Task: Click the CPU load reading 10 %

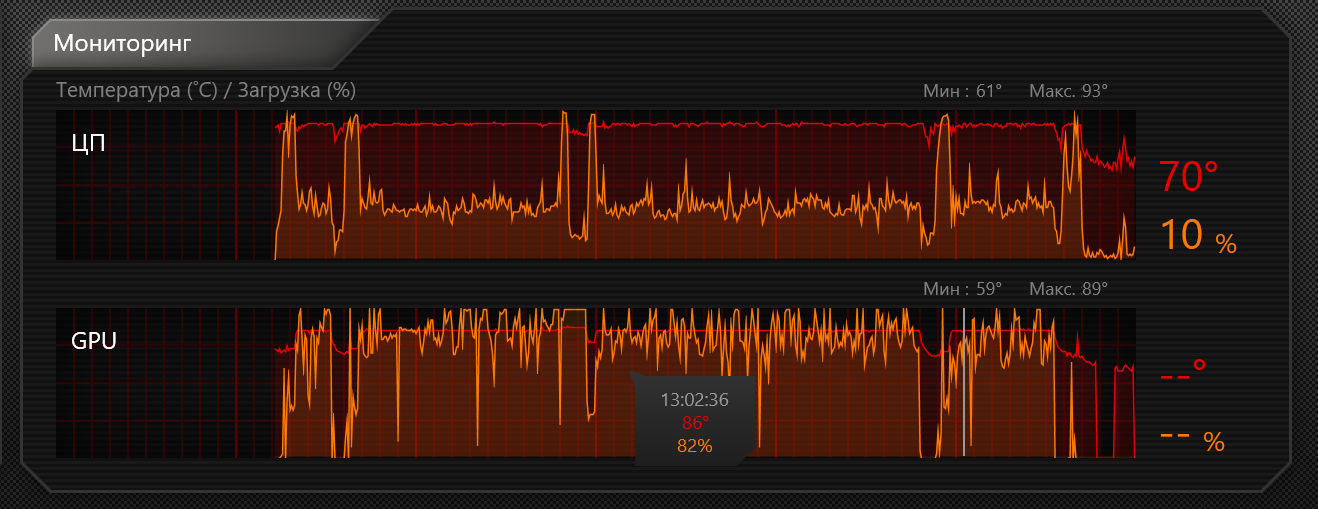Action: (1198, 236)
